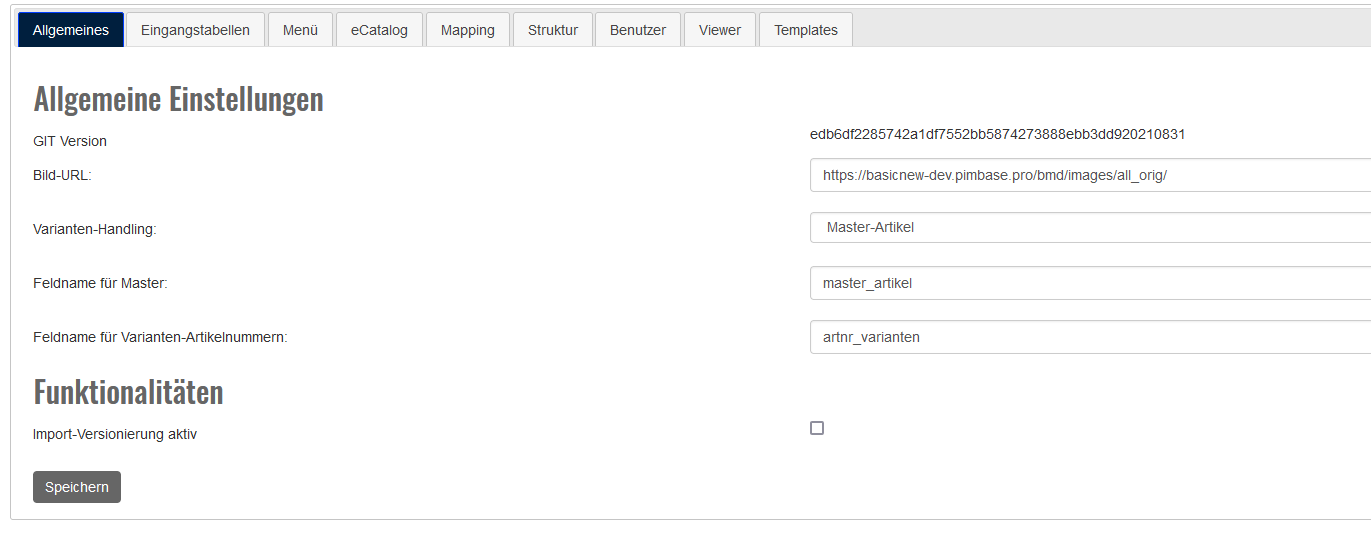
Task: Click the GIT version hash value
Action: (997, 134)
